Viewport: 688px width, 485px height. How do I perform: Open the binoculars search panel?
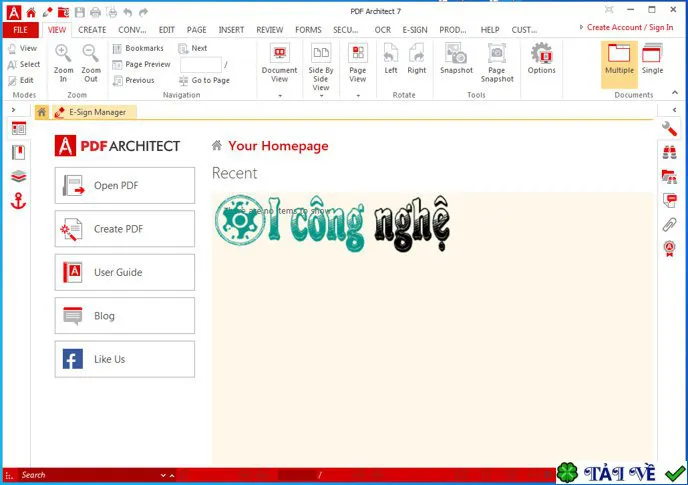(669, 152)
